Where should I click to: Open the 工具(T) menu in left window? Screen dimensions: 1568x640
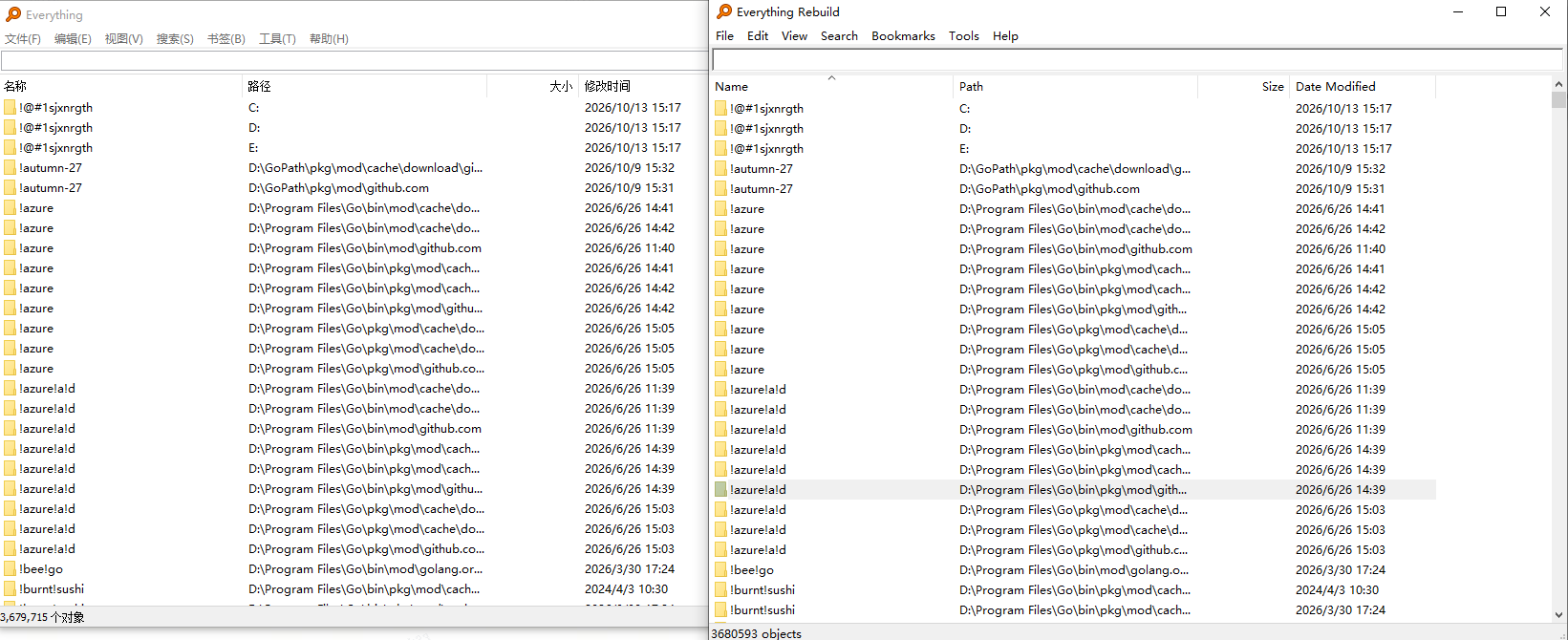[277, 39]
